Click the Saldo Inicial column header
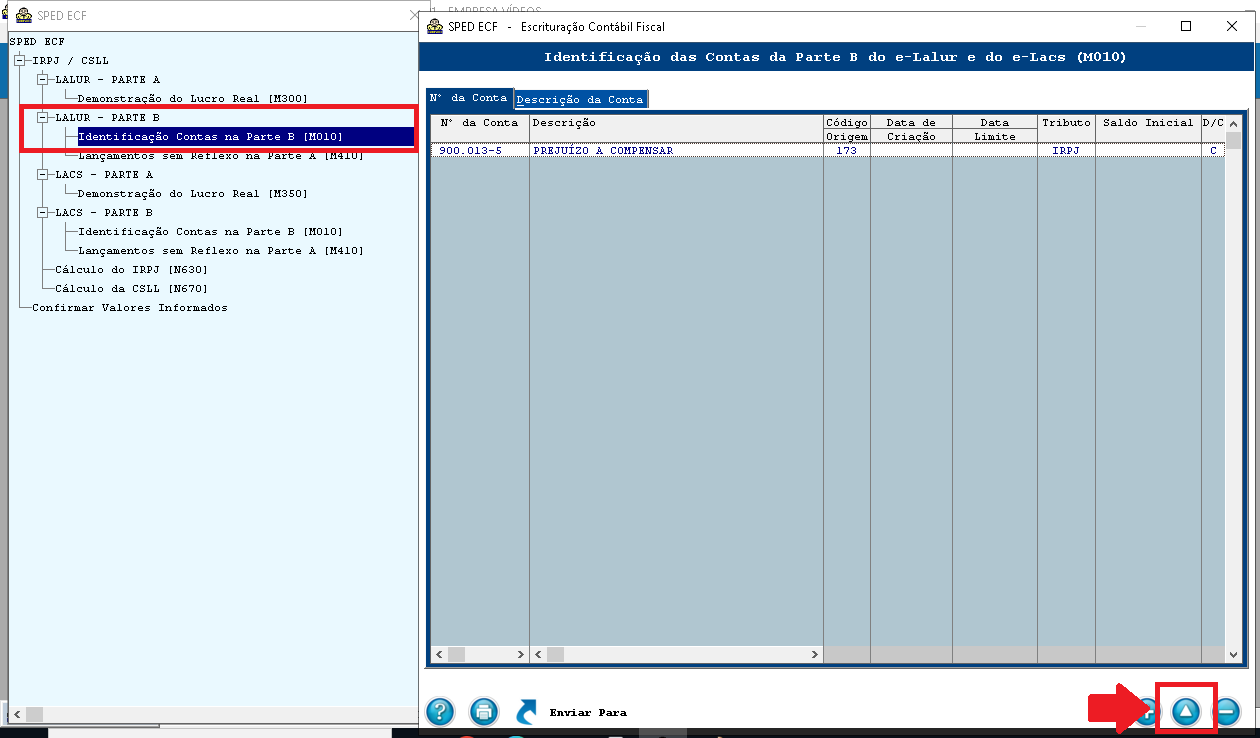Viewport: 1260px width, 738px height. (1148, 129)
